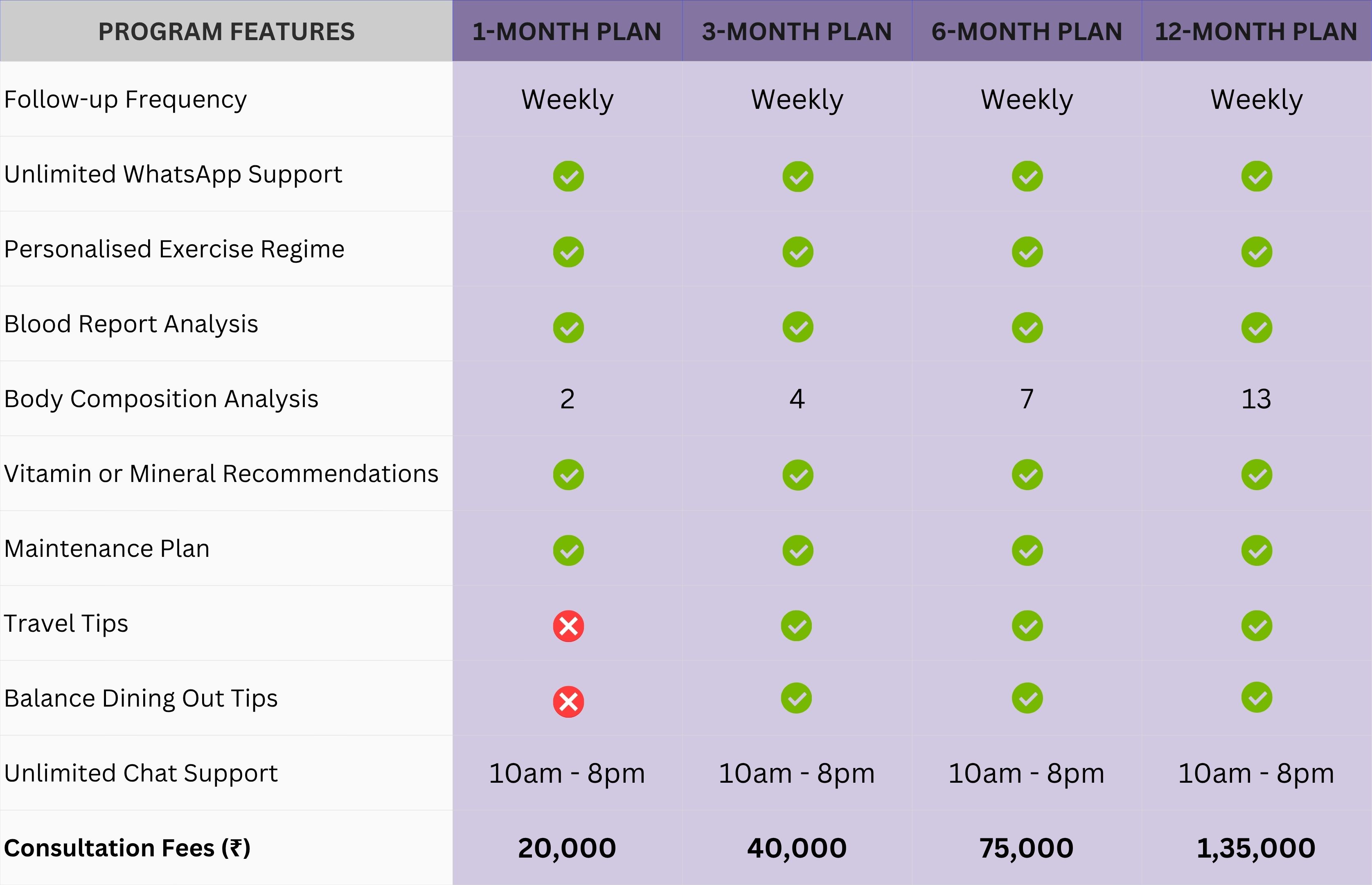Click the 6-Month Plan Weekly follow-up cell

coord(1027,99)
